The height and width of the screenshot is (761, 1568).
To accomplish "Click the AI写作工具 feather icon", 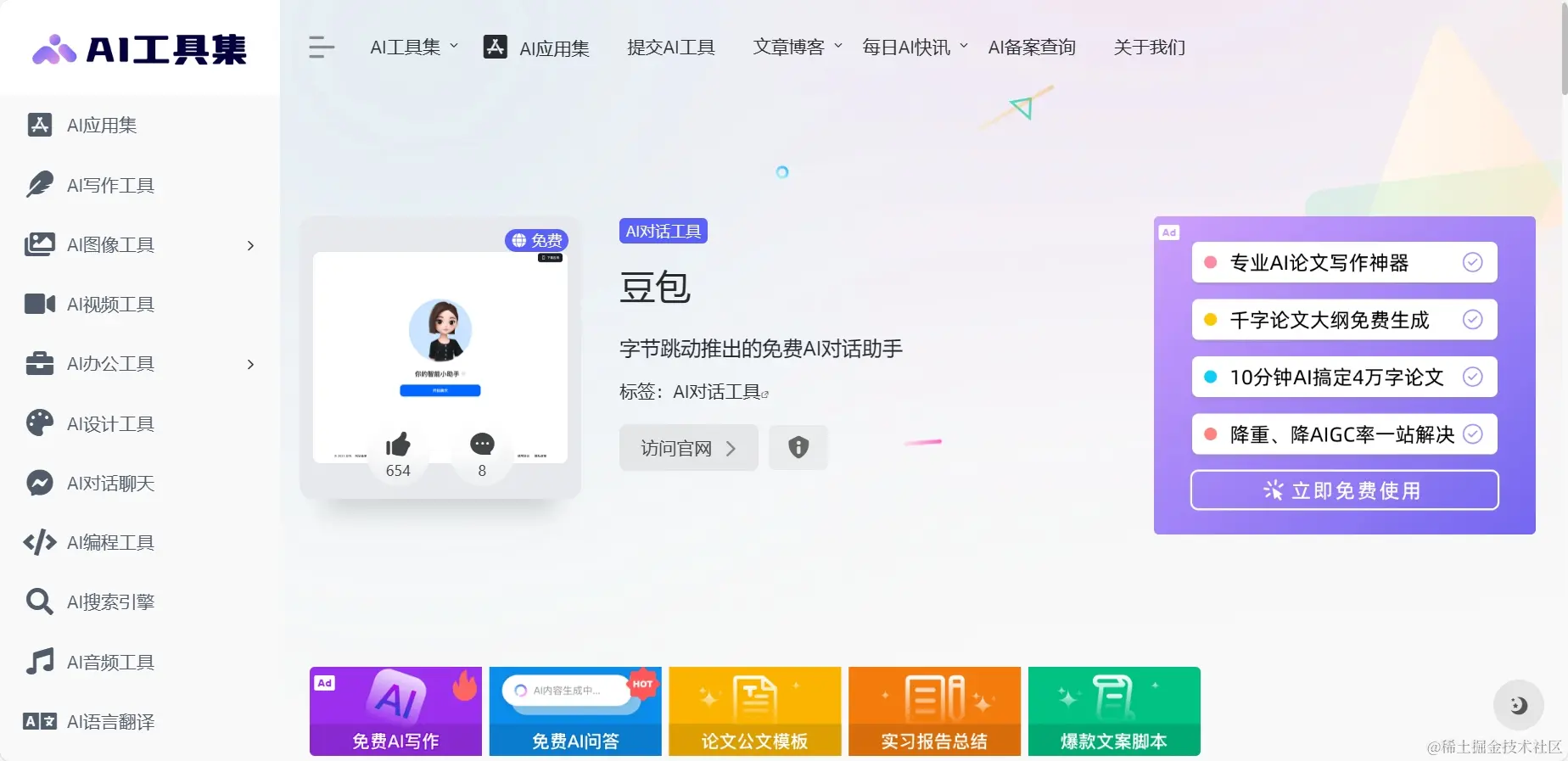I will click(x=39, y=184).
